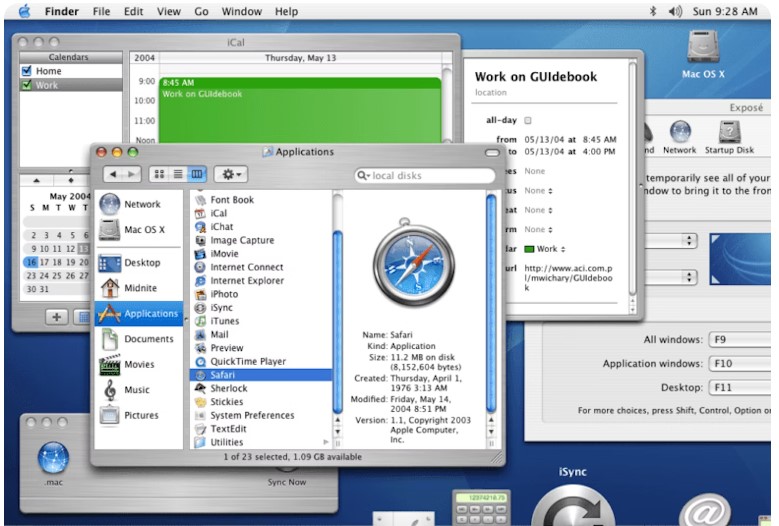
Task: Open Pictures folder in Finder sidebar
Action: (138, 415)
